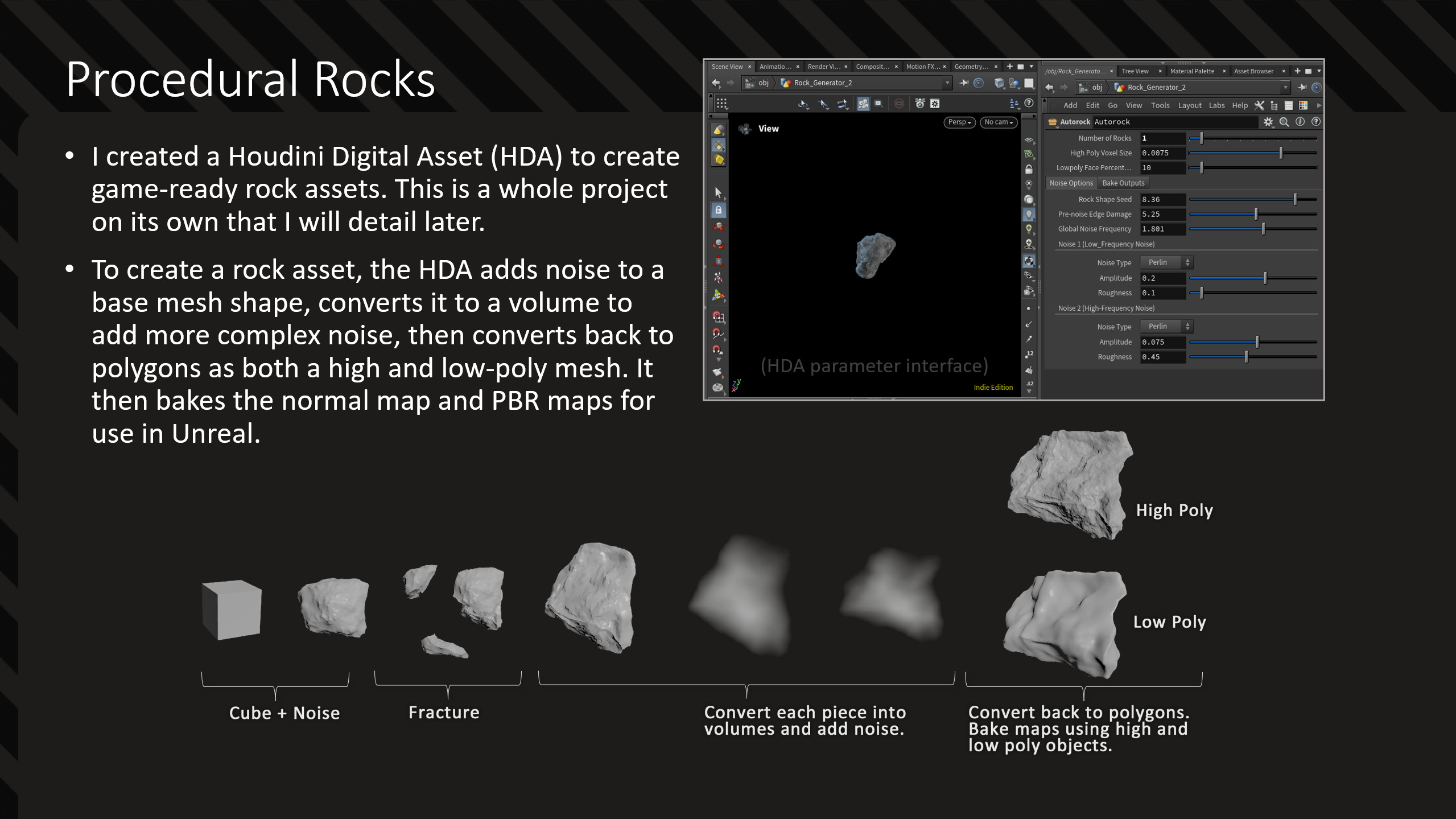Viewport: 1456px width, 819px height.
Task: Switch to the Bake Outputs tab
Action: point(1123,183)
